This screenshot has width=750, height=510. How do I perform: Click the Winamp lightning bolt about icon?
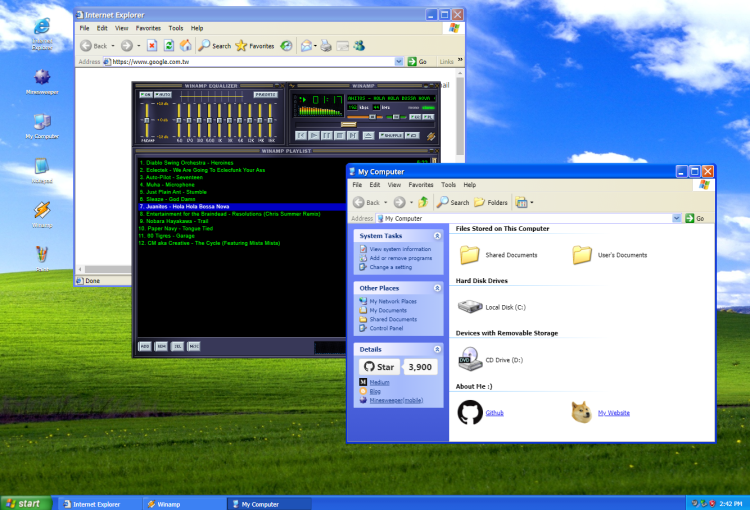[x=431, y=136]
